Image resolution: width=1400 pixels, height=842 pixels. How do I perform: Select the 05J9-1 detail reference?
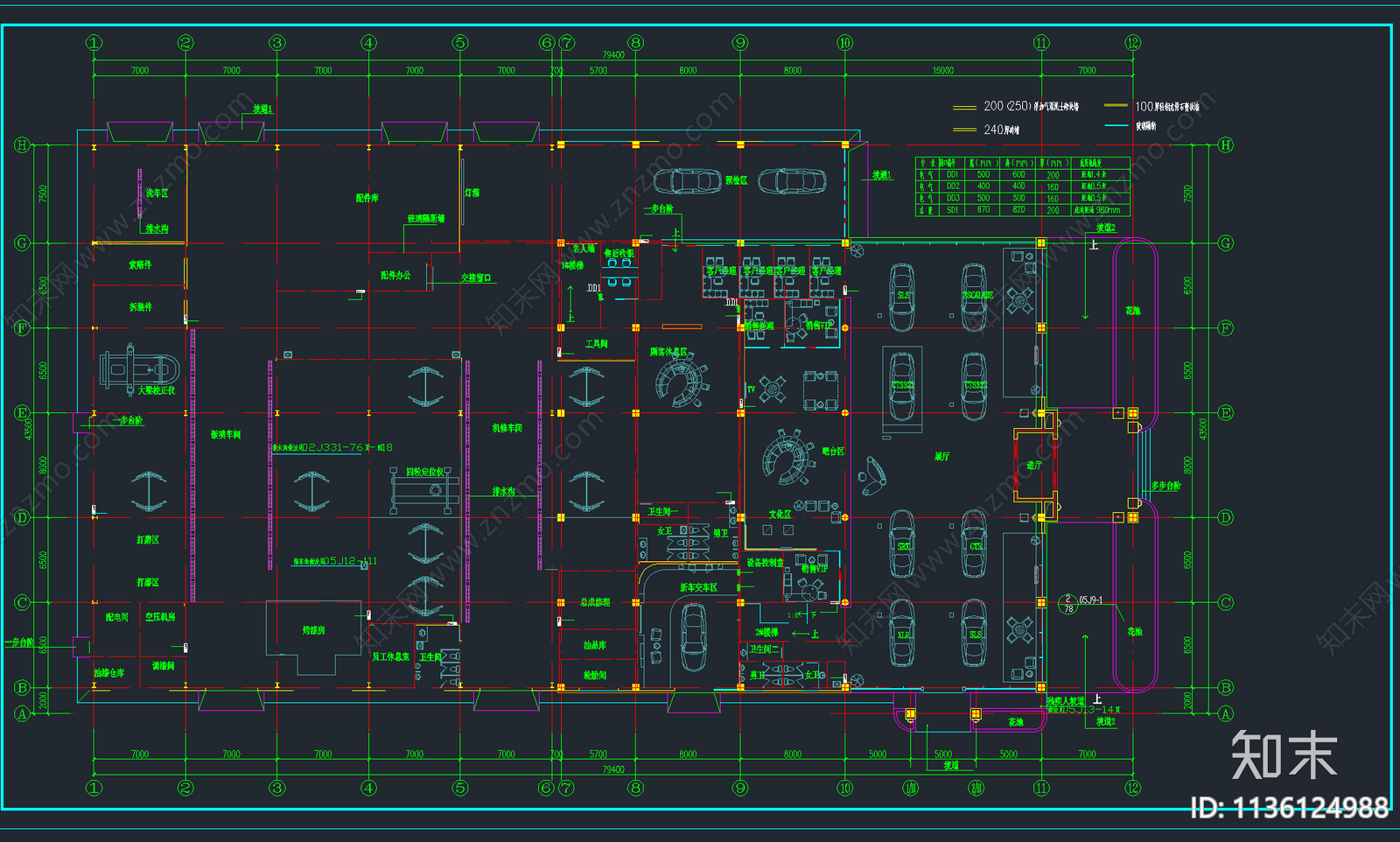pyautogui.click(x=1091, y=600)
